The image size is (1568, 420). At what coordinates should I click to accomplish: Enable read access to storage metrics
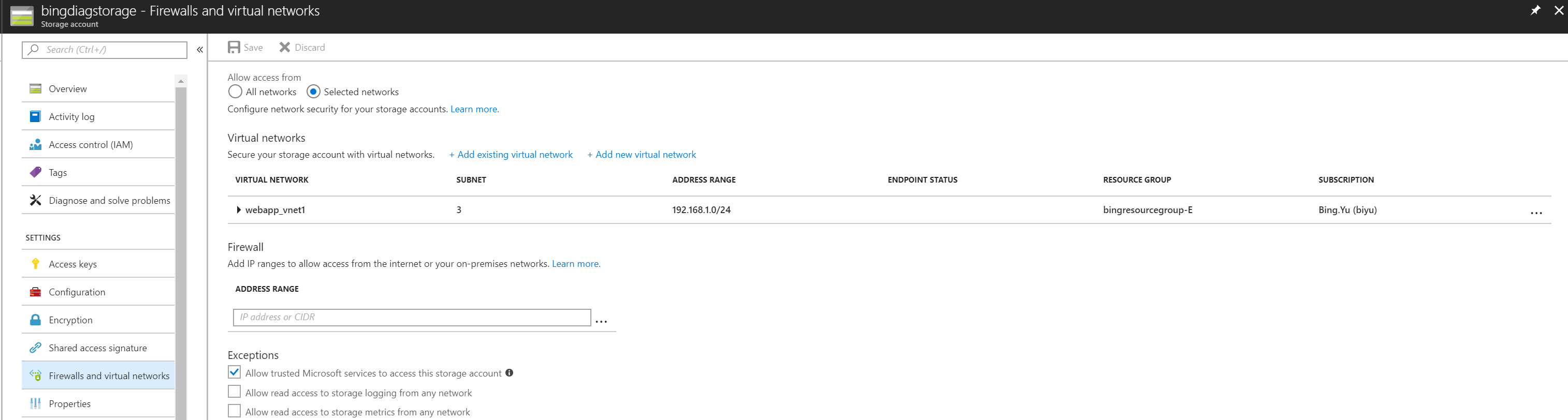click(x=235, y=412)
